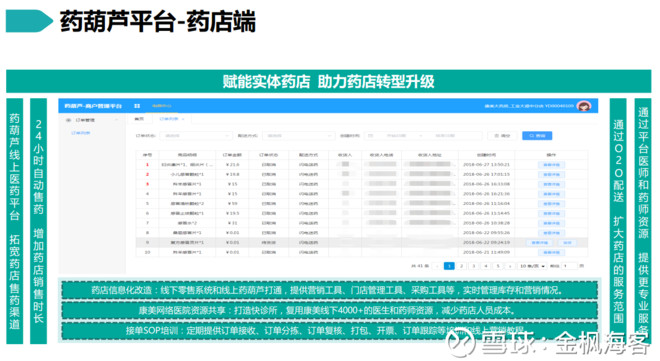Screen dimensions: 660x361
Task: Click timestamp 2018-06-22 09:24:19
Action: [486, 243]
